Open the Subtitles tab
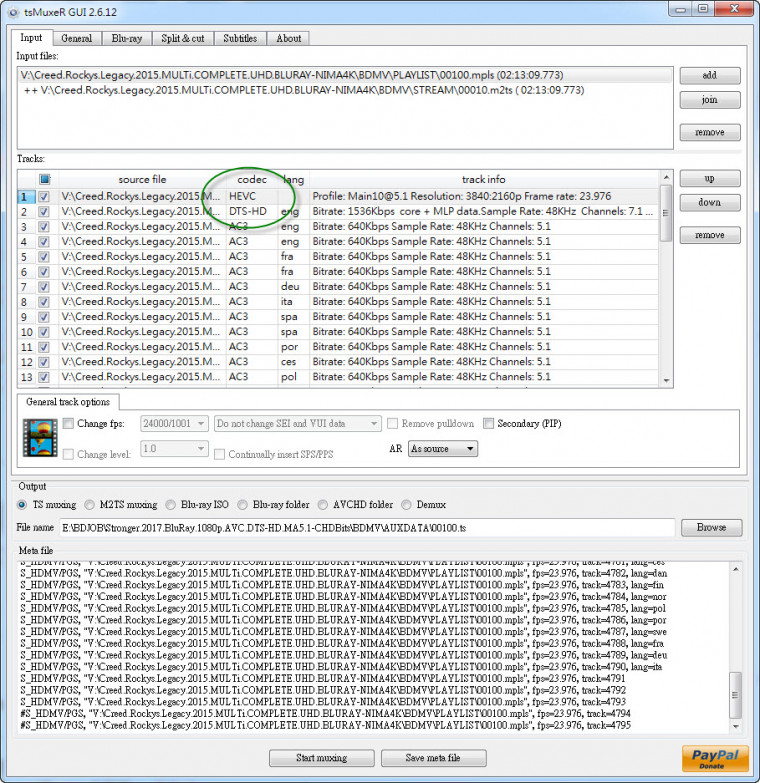760x783 pixels. click(240, 38)
